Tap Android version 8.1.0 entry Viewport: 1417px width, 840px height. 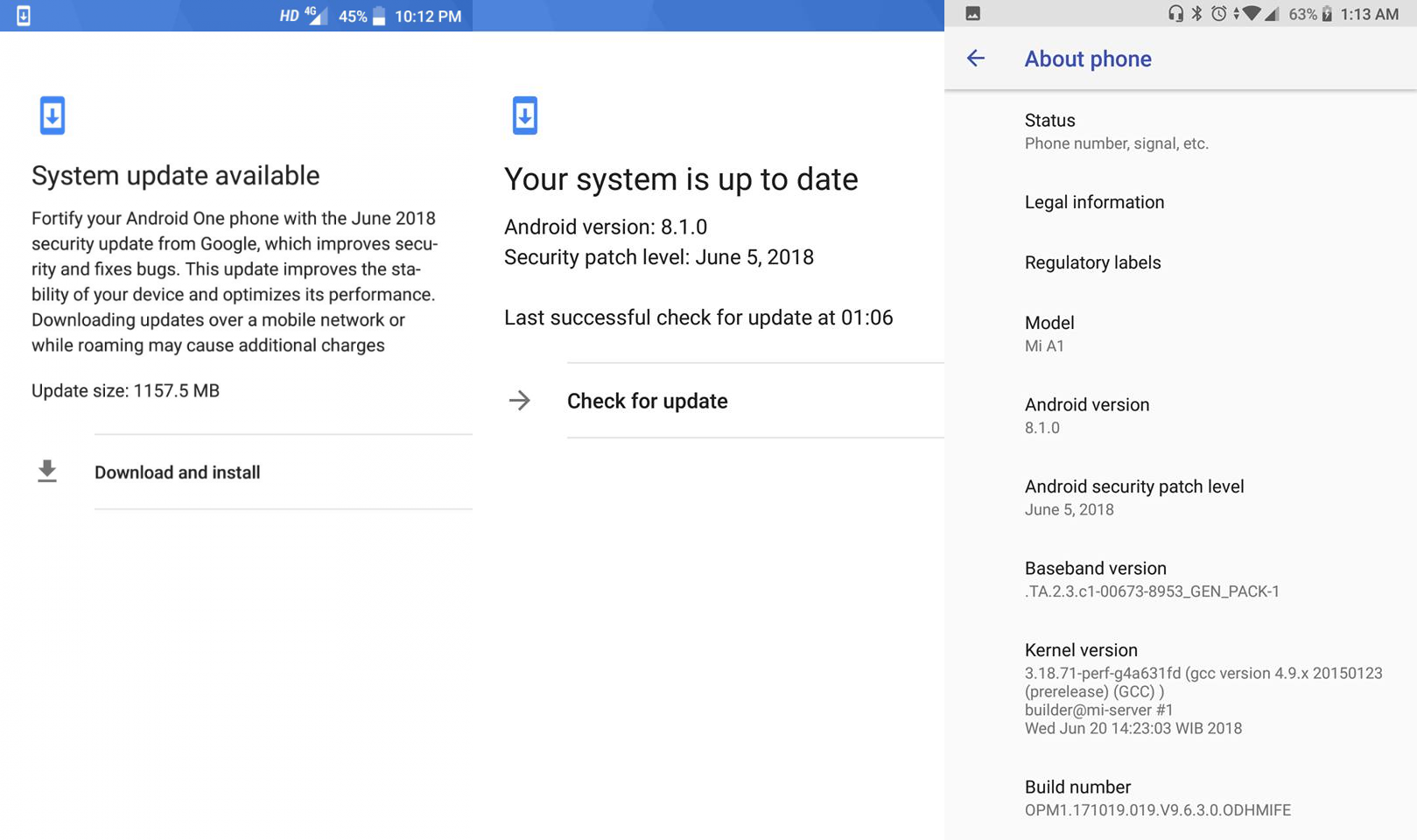coord(1086,416)
